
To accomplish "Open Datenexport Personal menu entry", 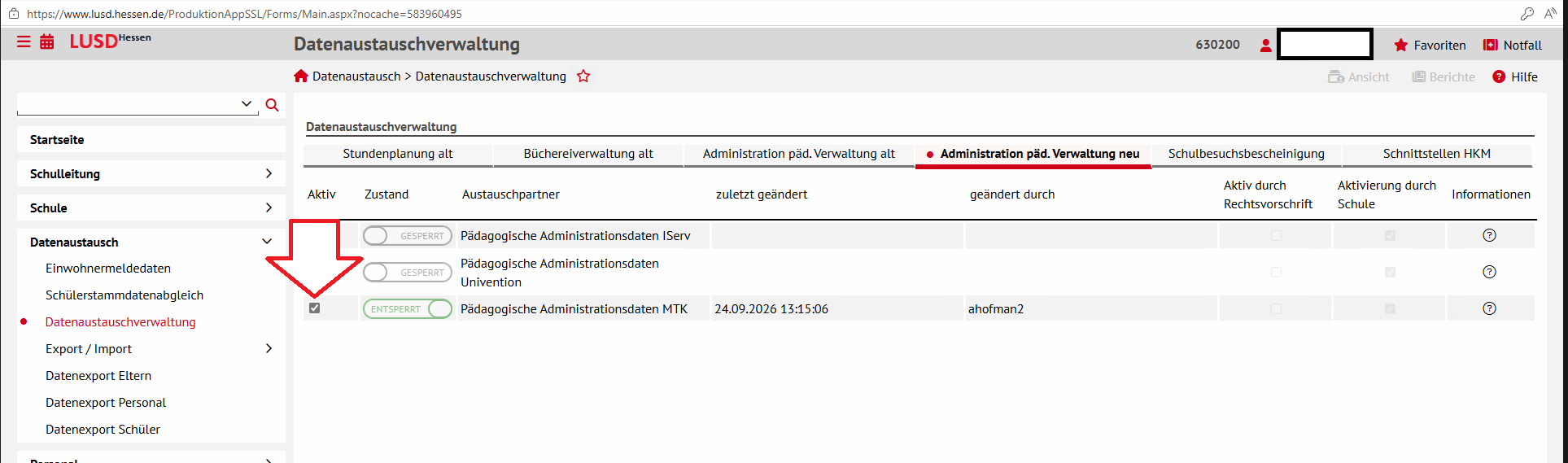I will (106, 403).
